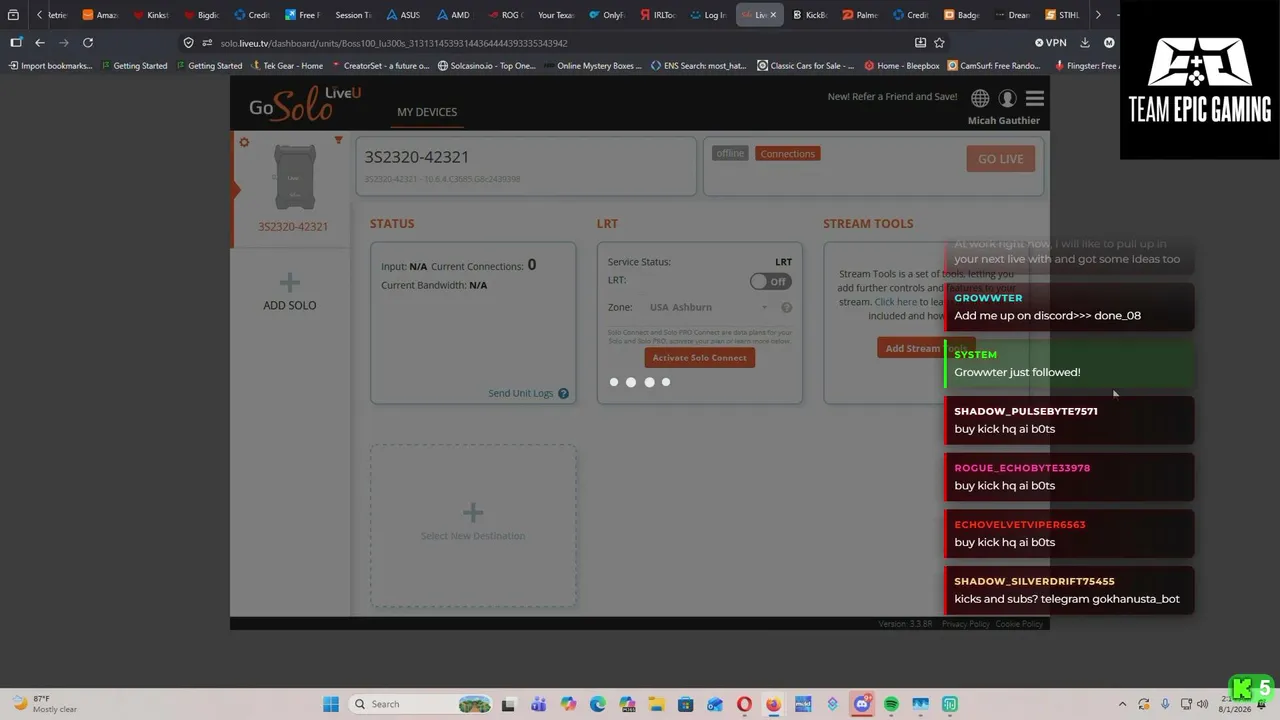Switch to the AMD browser tab
The height and width of the screenshot is (720, 1280).
(x=454, y=15)
